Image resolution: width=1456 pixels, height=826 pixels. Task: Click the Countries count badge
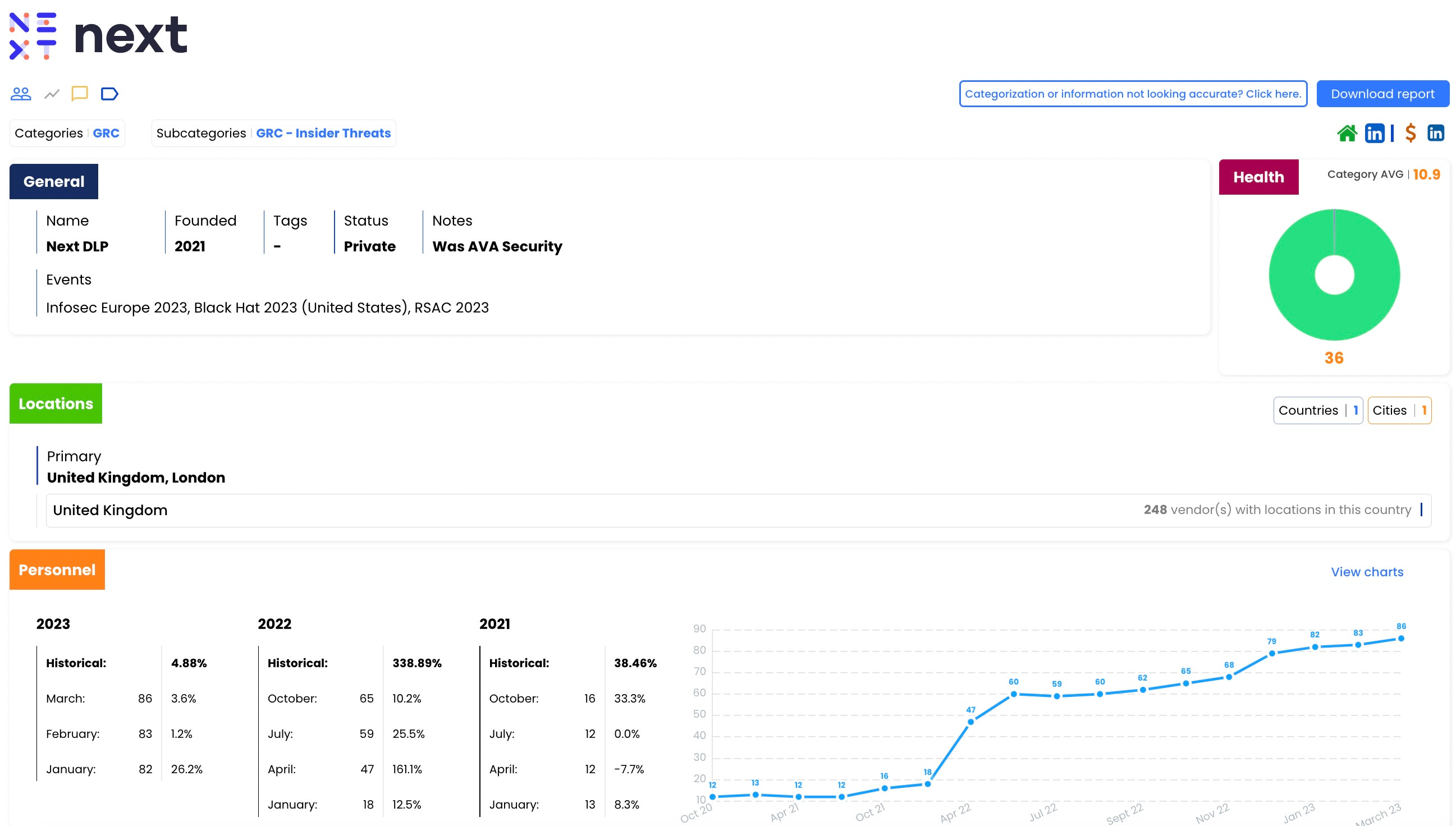1317,410
